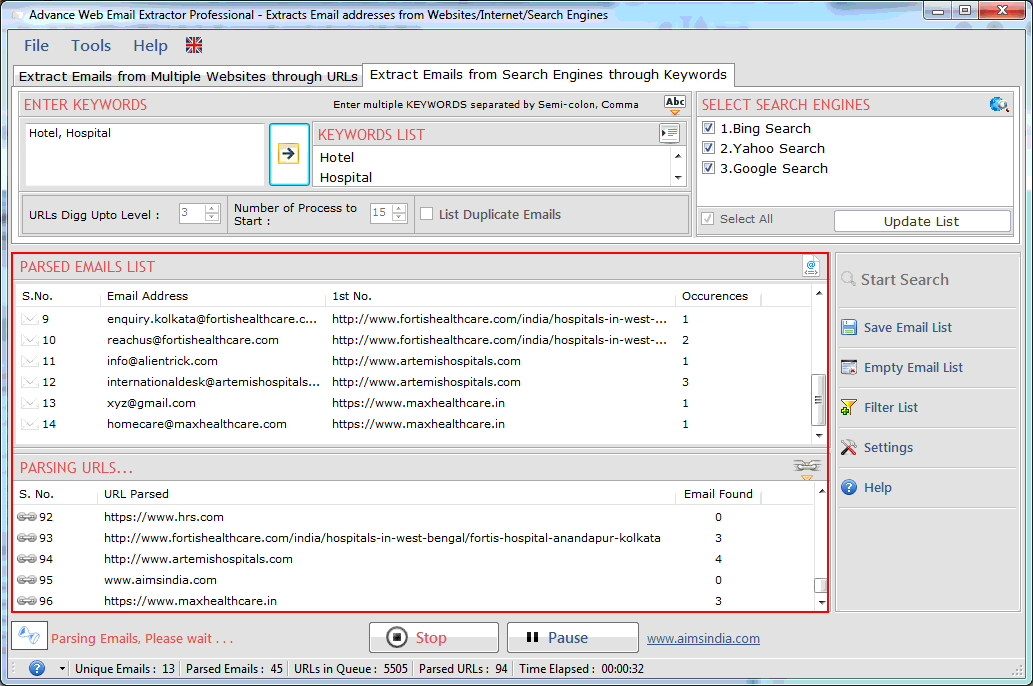Click the Parsing URLs scrollbar thumb
The width and height of the screenshot is (1033, 686).
(820, 586)
